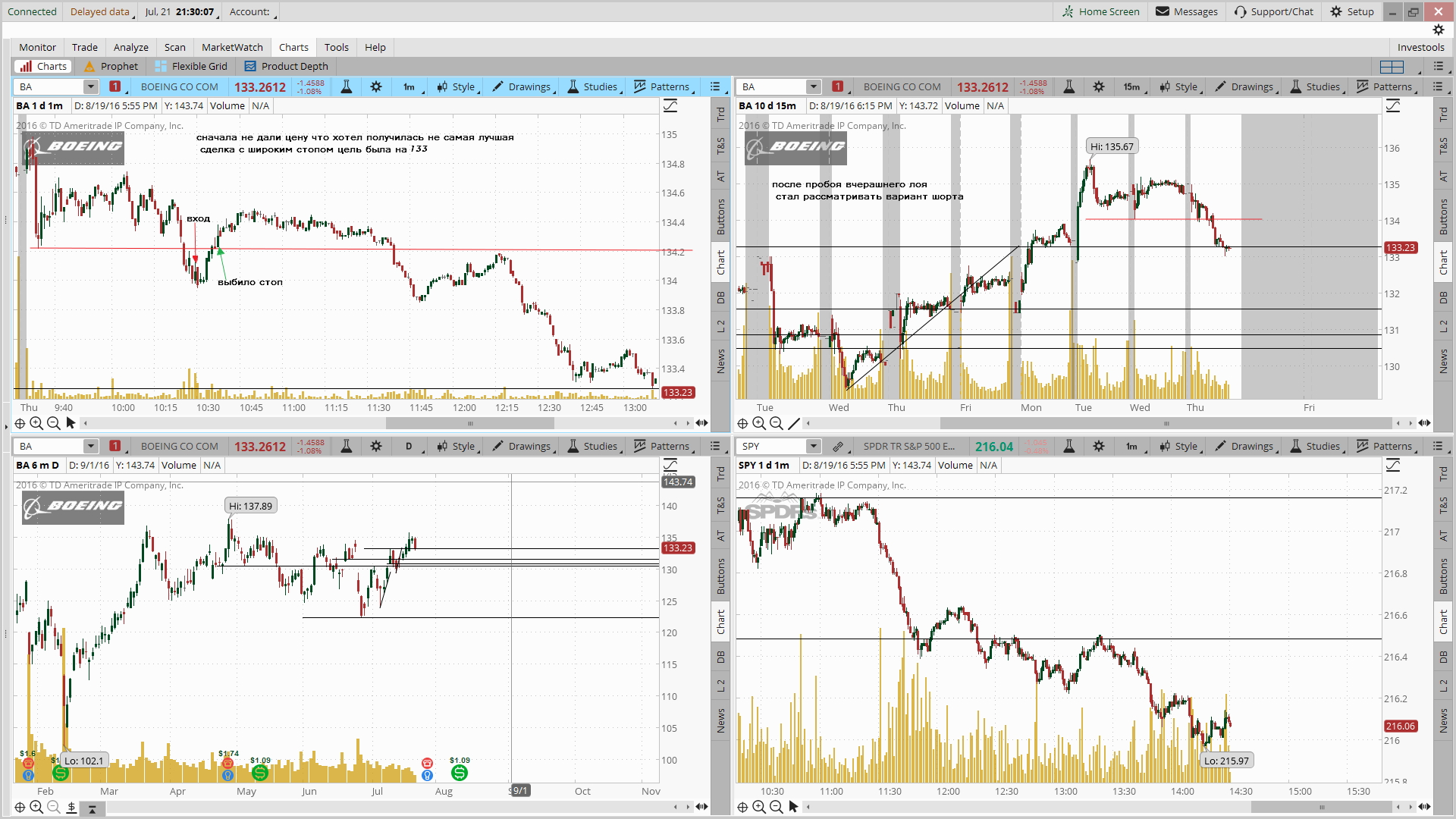
Task: Toggle AT side panel on top-left chart
Action: coord(720,177)
